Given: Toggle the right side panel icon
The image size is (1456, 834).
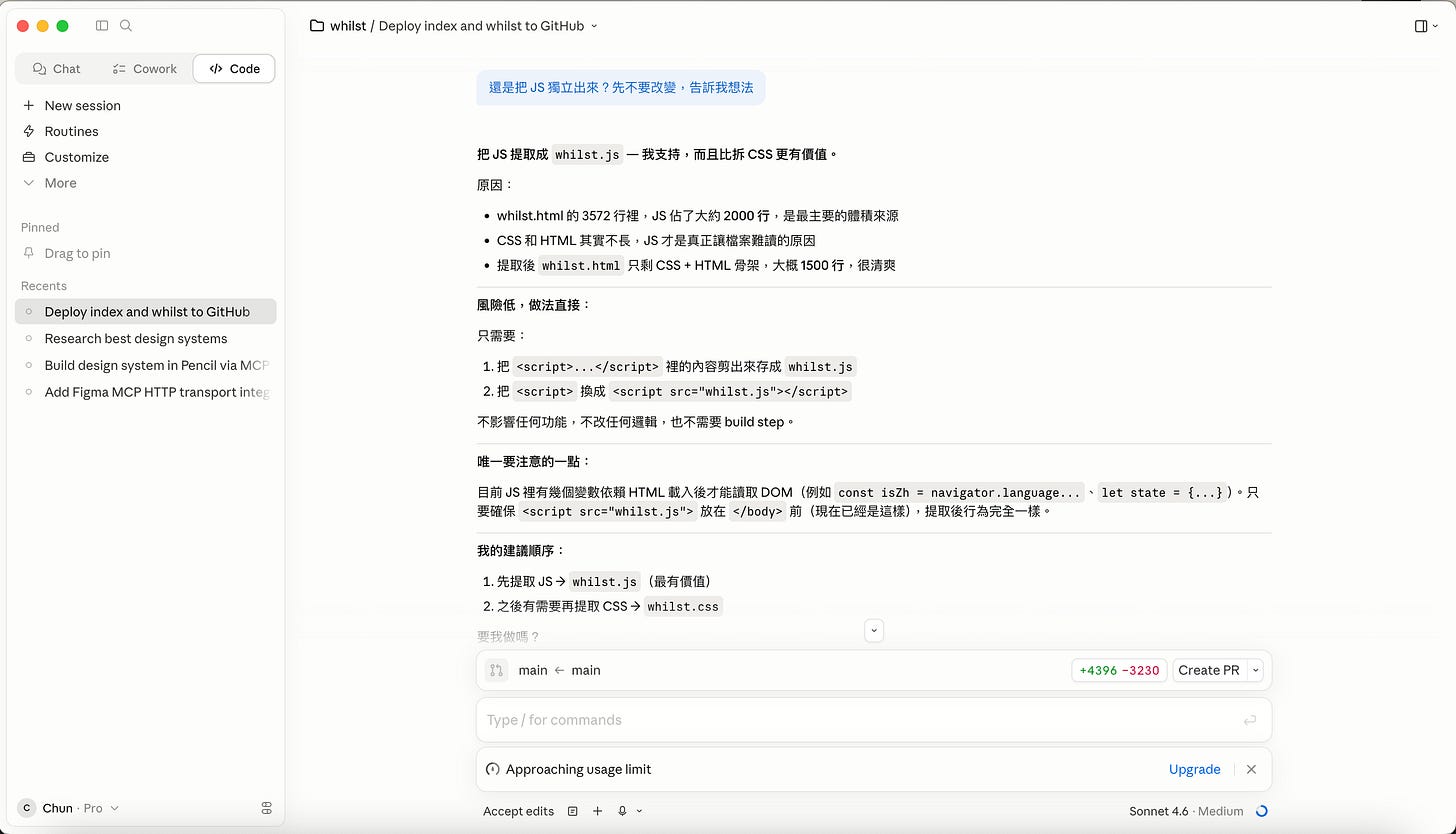Looking at the screenshot, I should [1421, 26].
